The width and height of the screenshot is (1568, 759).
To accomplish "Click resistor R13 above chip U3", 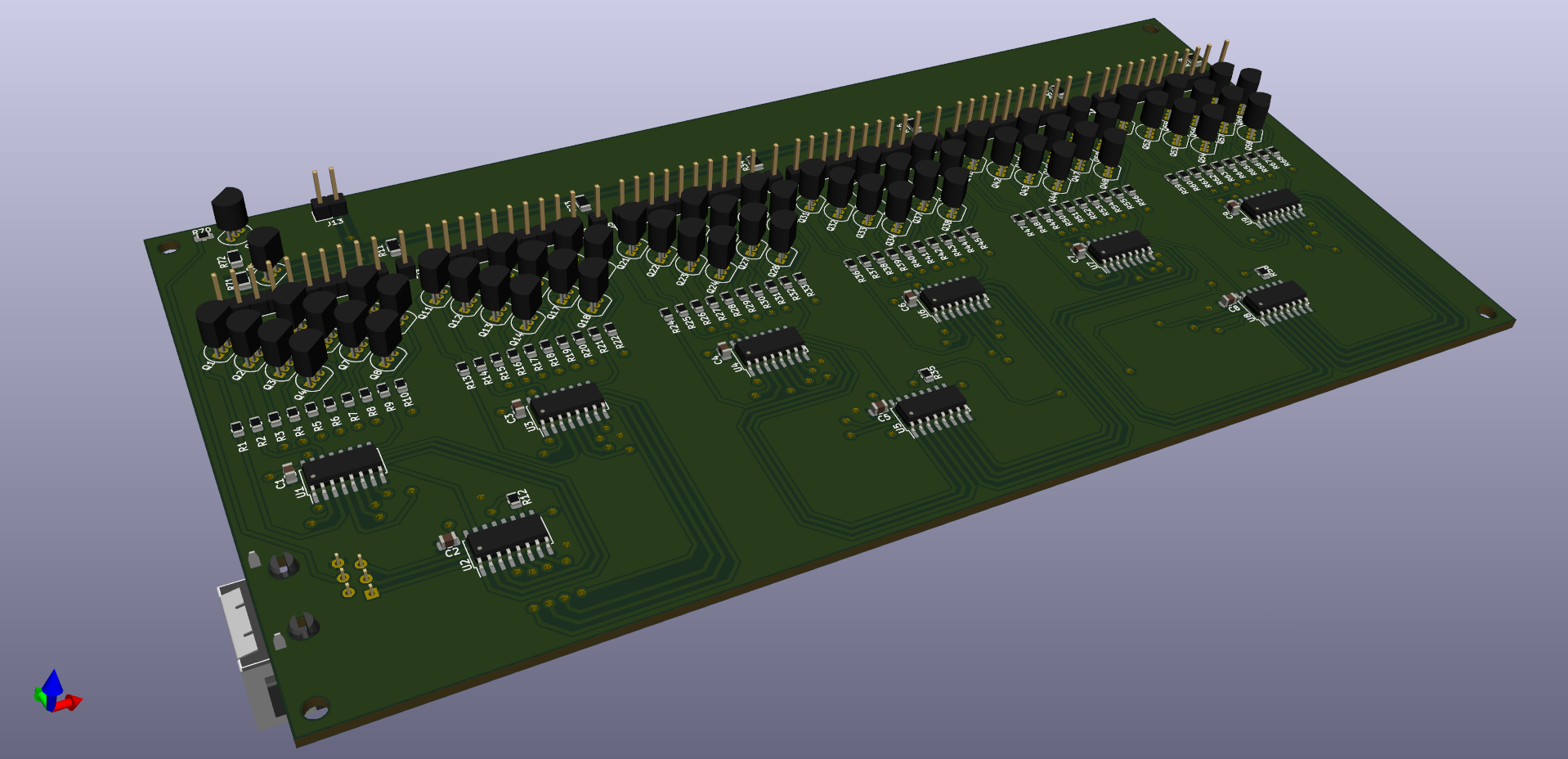I will tap(462, 367).
